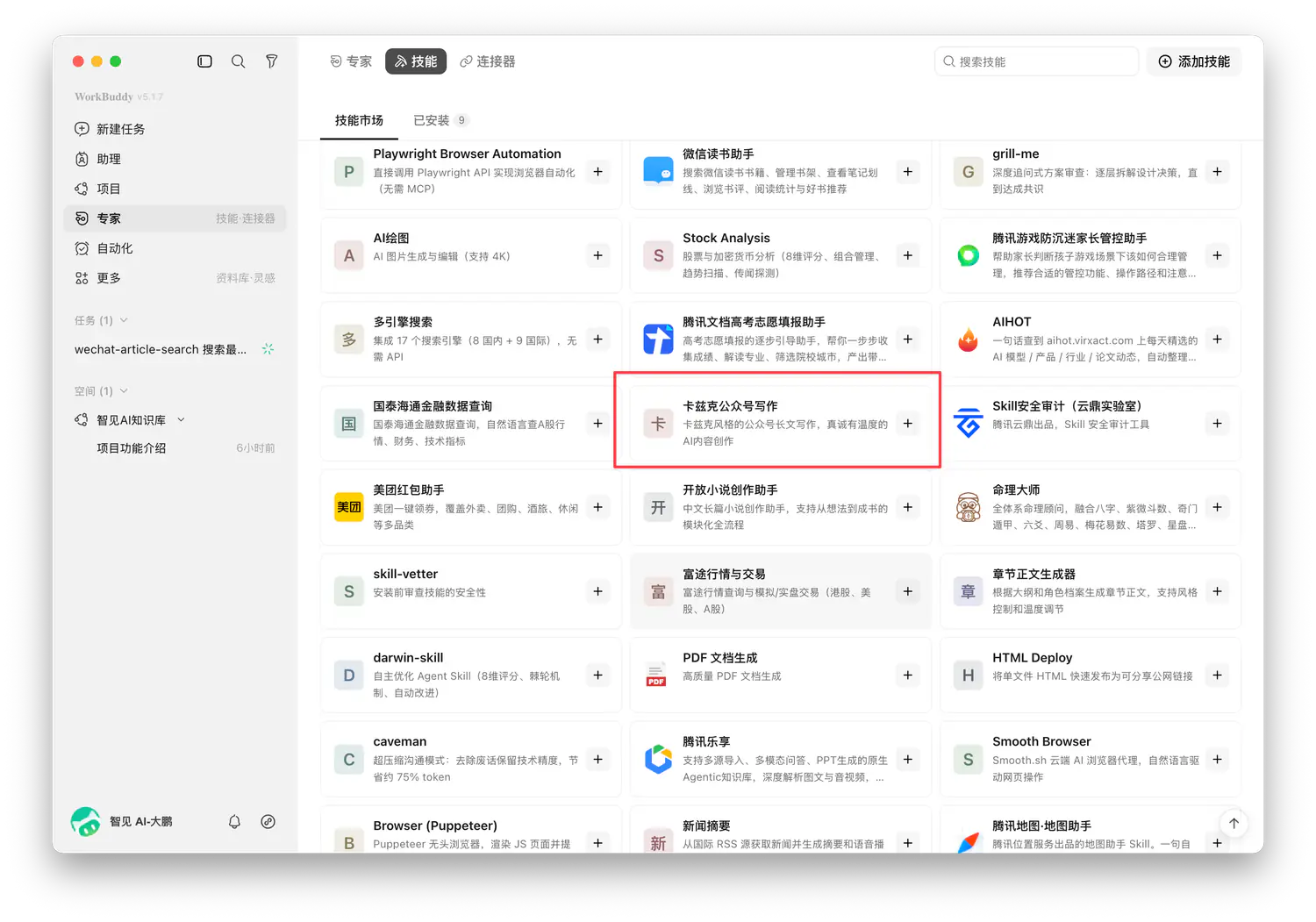The image size is (1316, 922).
Task: Add the 富途行情与交易 skill
Action: (x=907, y=591)
